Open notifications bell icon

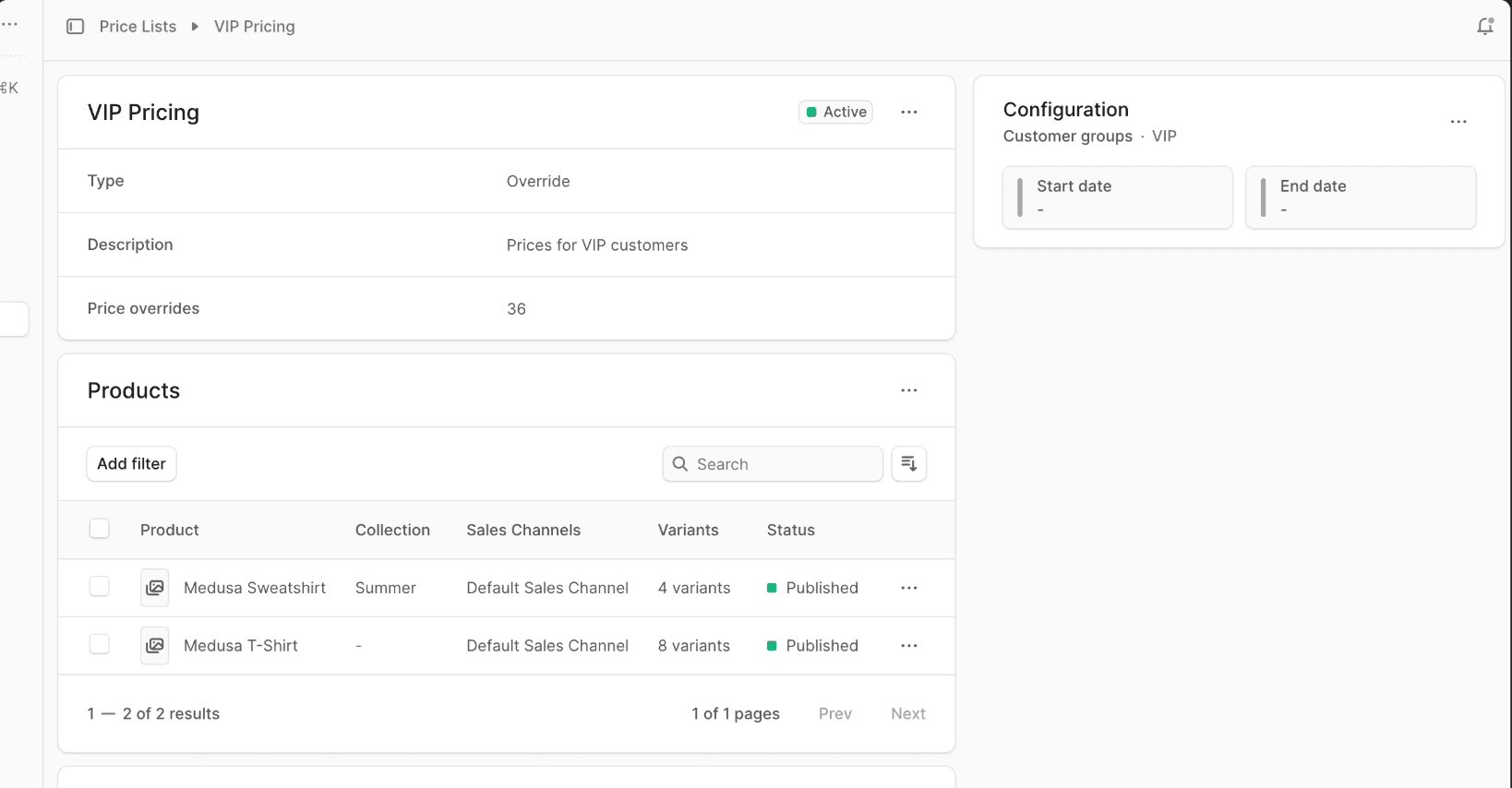pos(1484,27)
